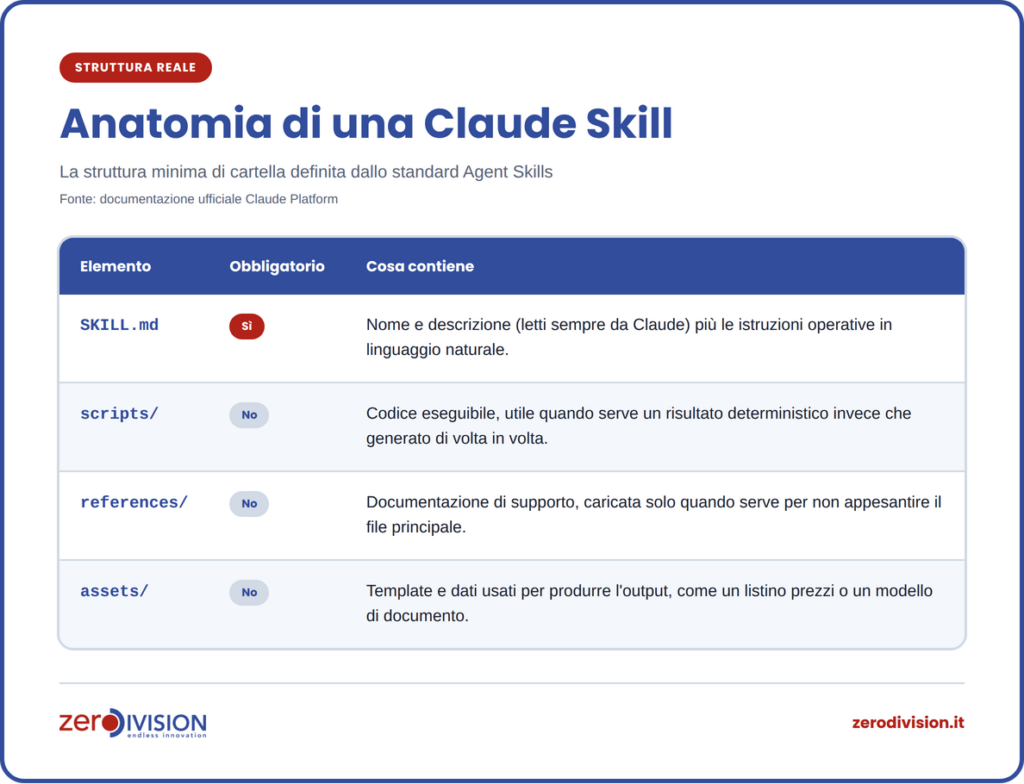Click the Elemento column header
Screen dimensions: 1024x784
[116, 266]
